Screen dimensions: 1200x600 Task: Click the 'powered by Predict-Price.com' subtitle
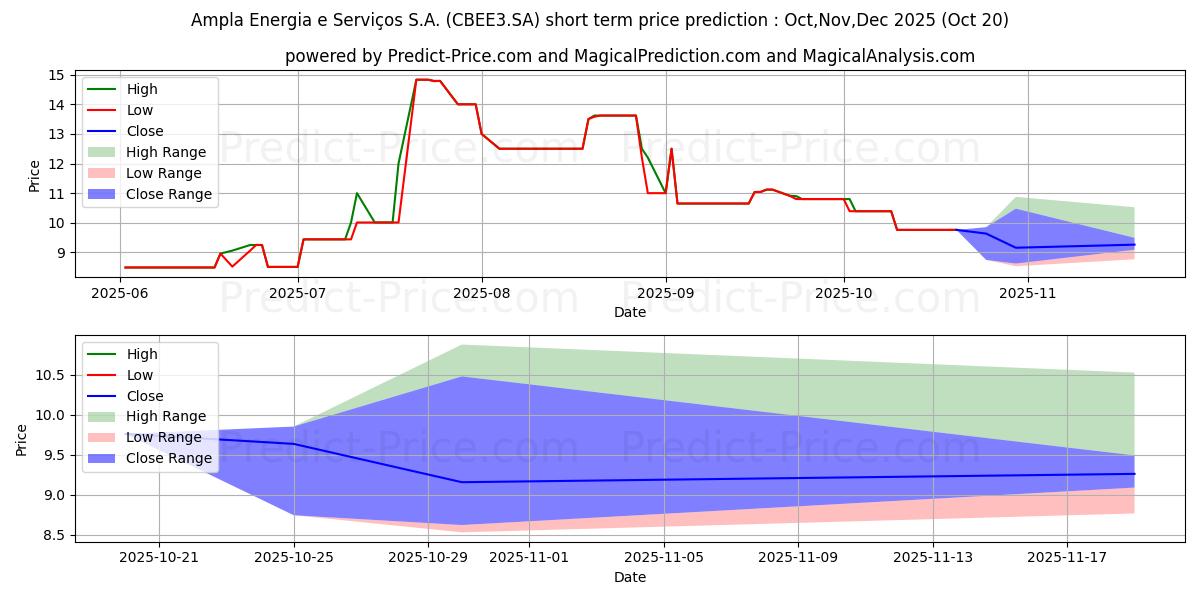(630, 56)
